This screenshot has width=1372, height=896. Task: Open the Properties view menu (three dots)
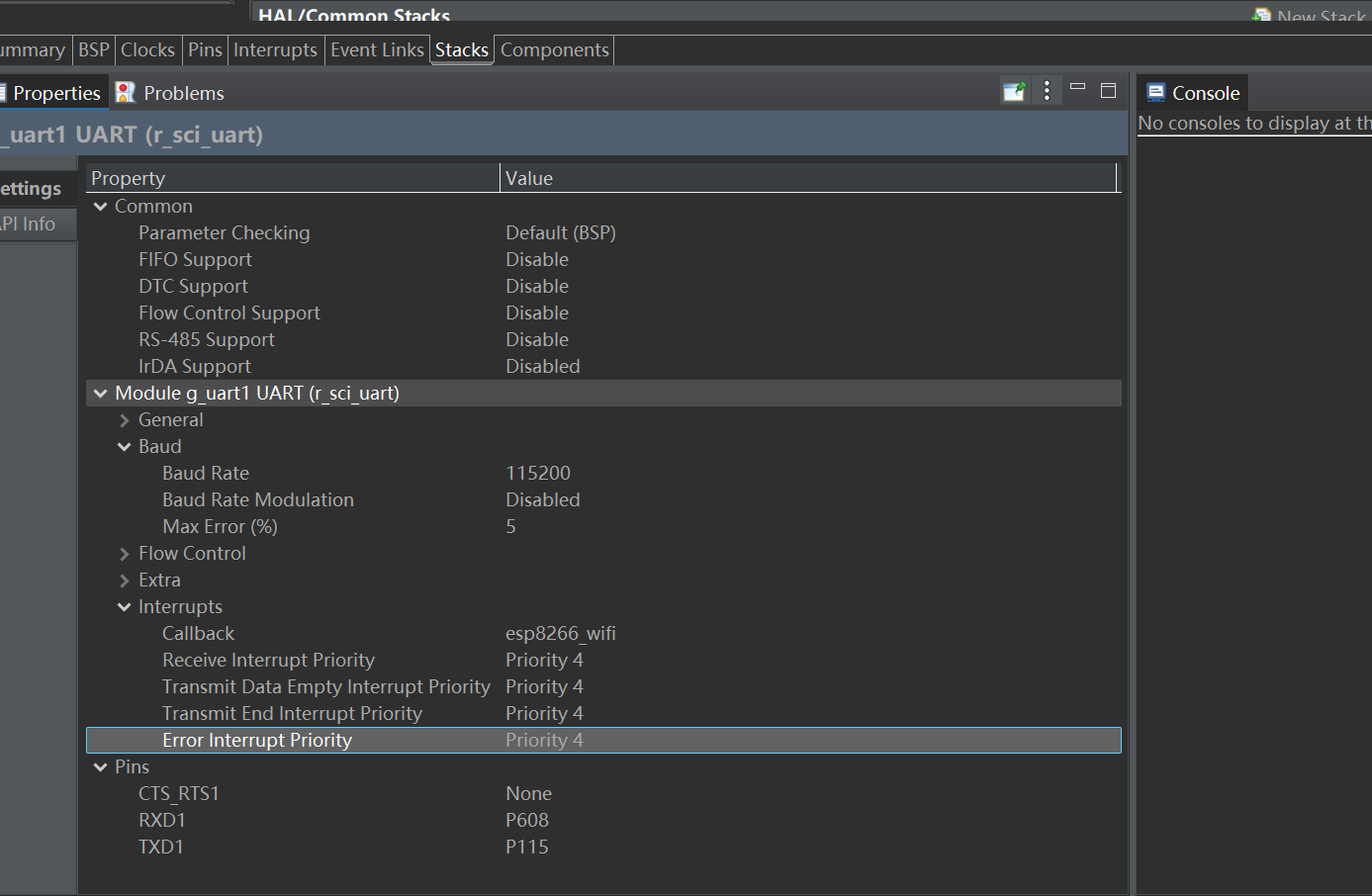point(1047,91)
